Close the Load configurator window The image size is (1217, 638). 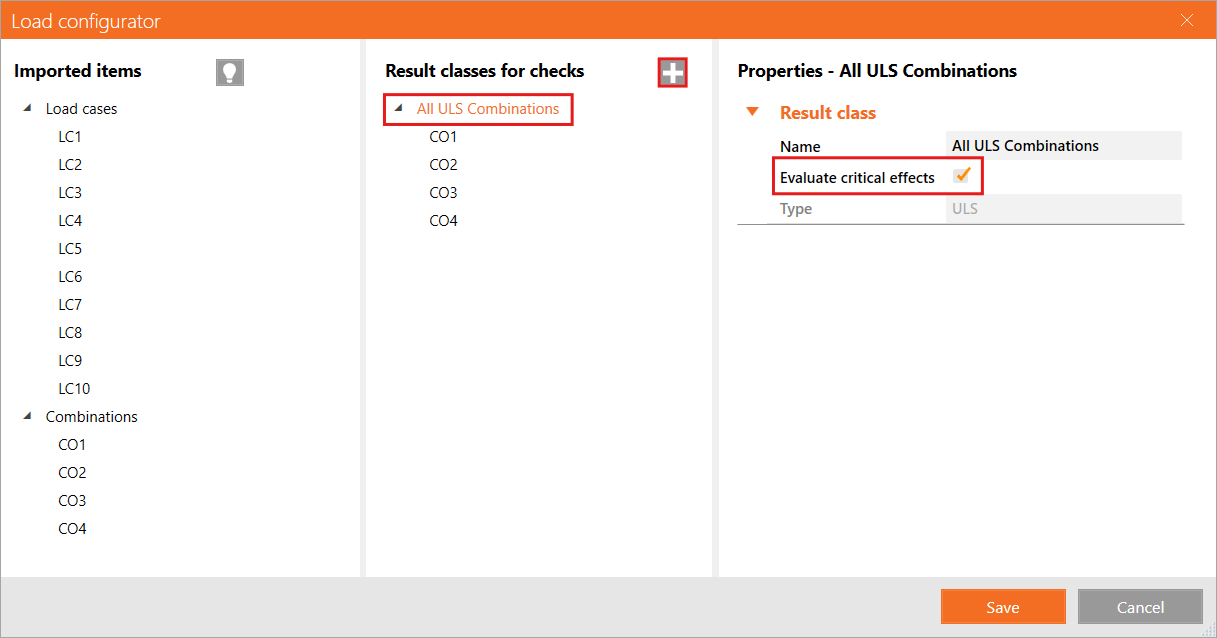1187,21
